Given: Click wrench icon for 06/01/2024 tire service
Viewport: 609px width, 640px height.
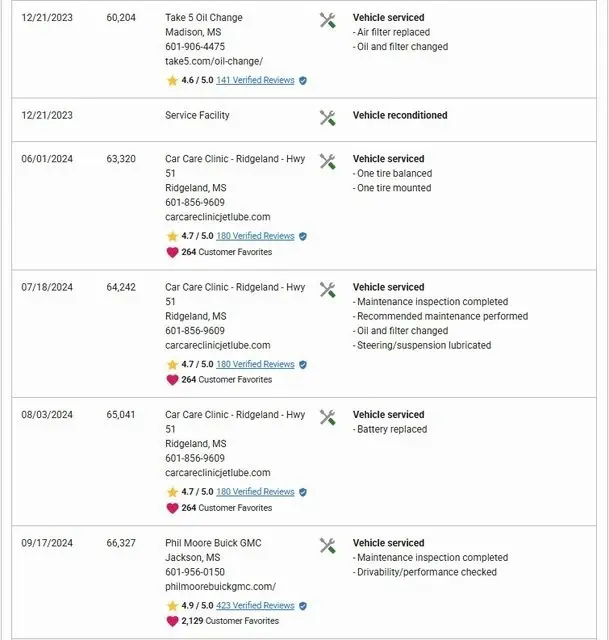Looking at the screenshot, I should [327, 161].
